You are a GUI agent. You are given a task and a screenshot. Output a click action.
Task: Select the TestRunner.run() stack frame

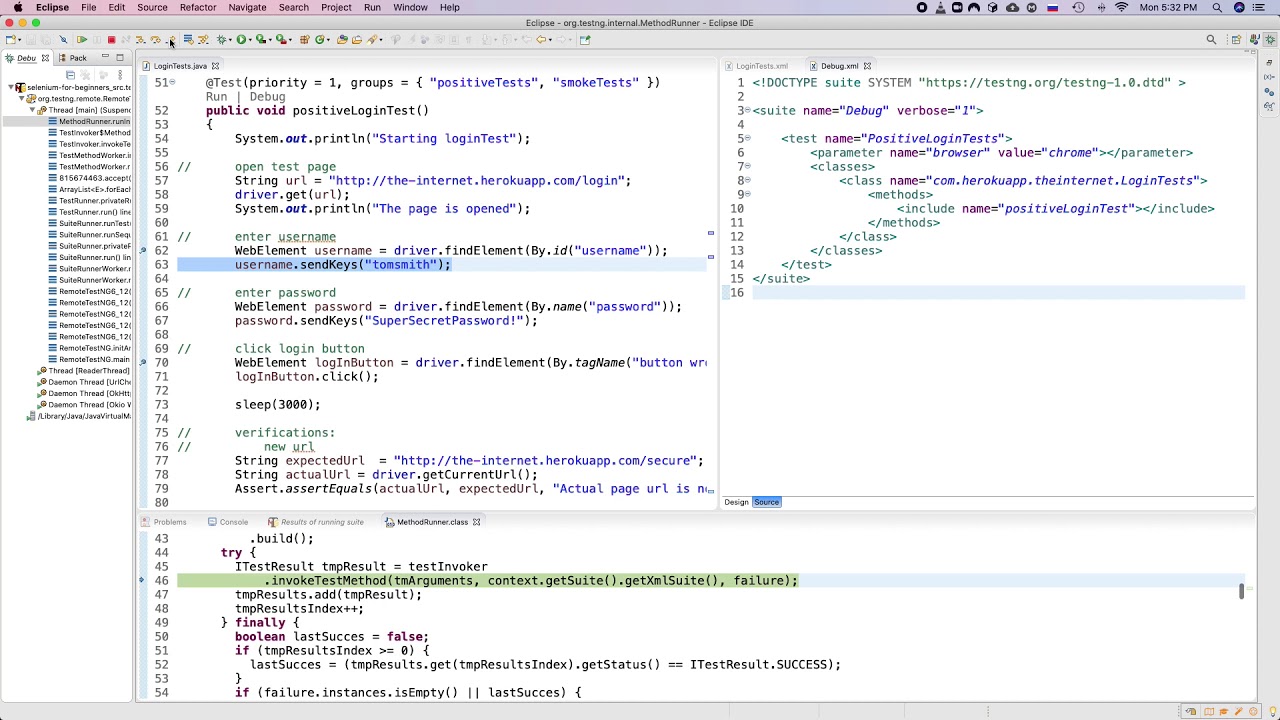tap(94, 212)
